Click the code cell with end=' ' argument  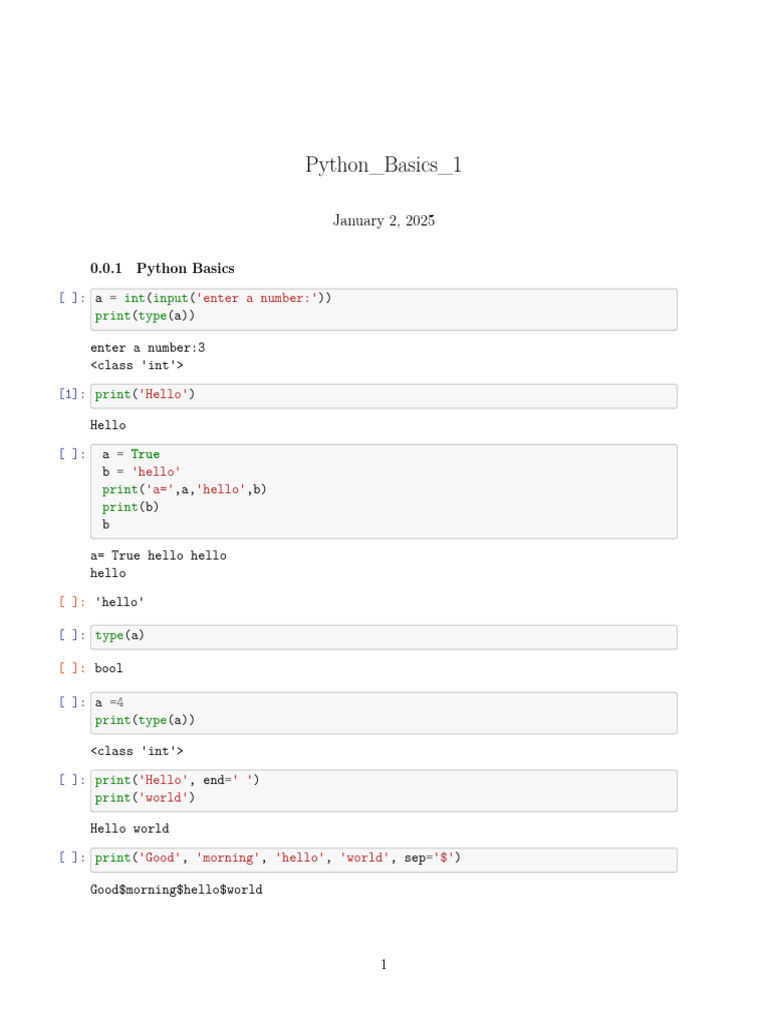click(383, 789)
